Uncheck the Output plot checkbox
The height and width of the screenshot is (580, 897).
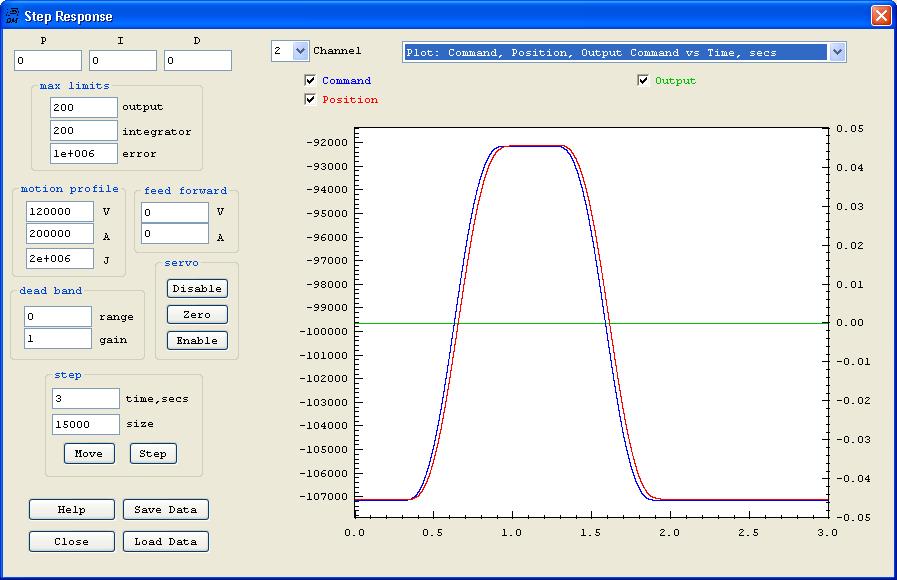(643, 81)
